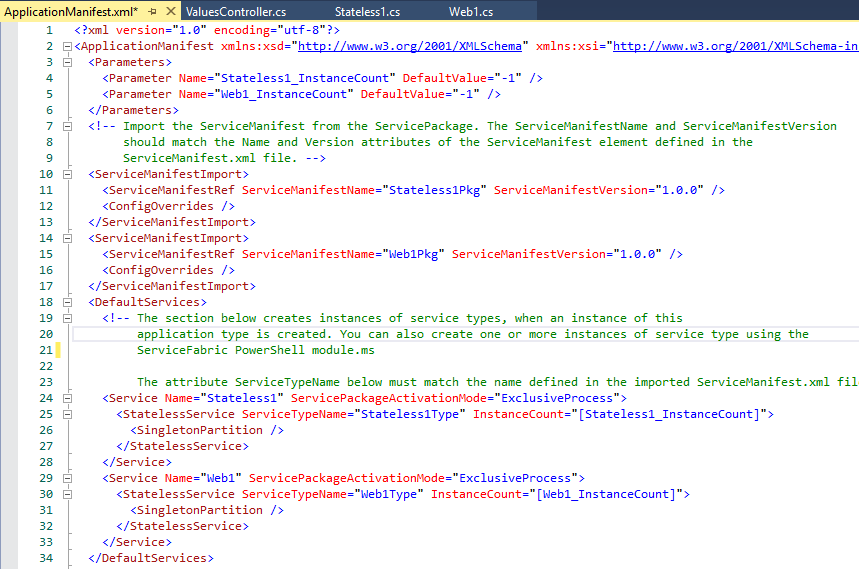859x569 pixels.
Task: Click line number 1 in the gutter
Action: pyautogui.click(x=49, y=31)
